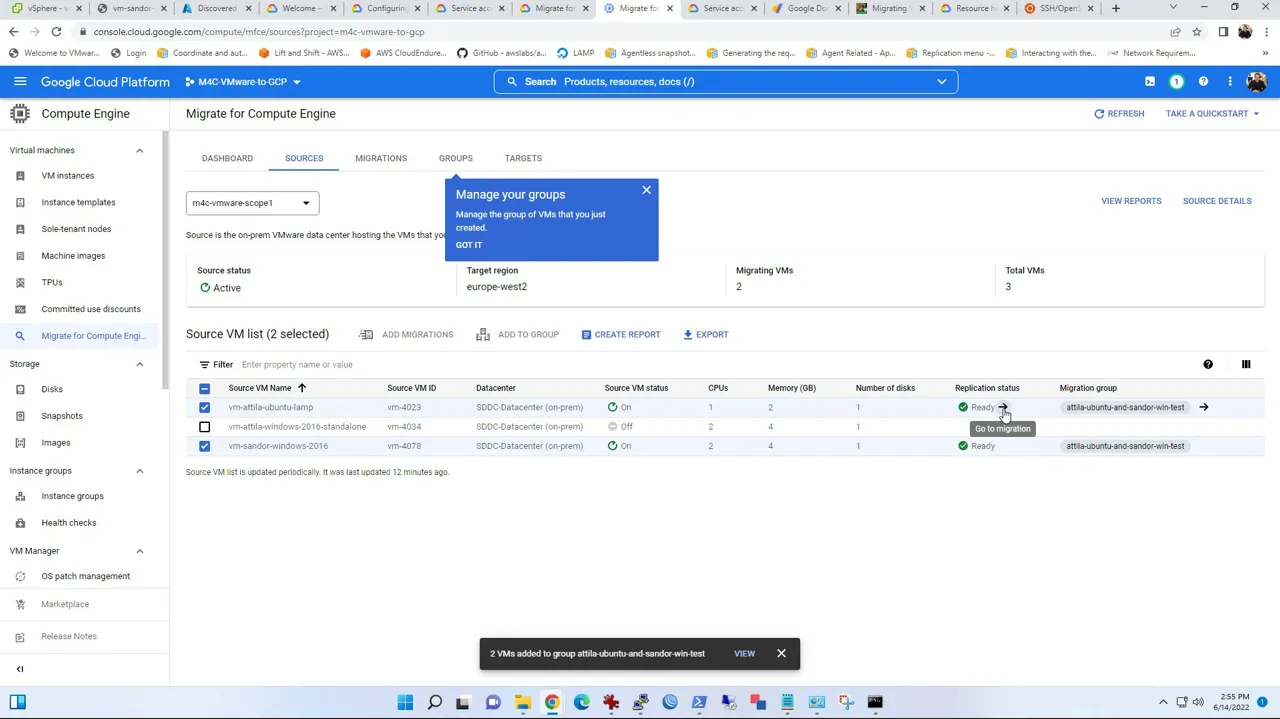Click the TPUs sidebar icon
Screen dimensions: 1280x719
coord(20,282)
